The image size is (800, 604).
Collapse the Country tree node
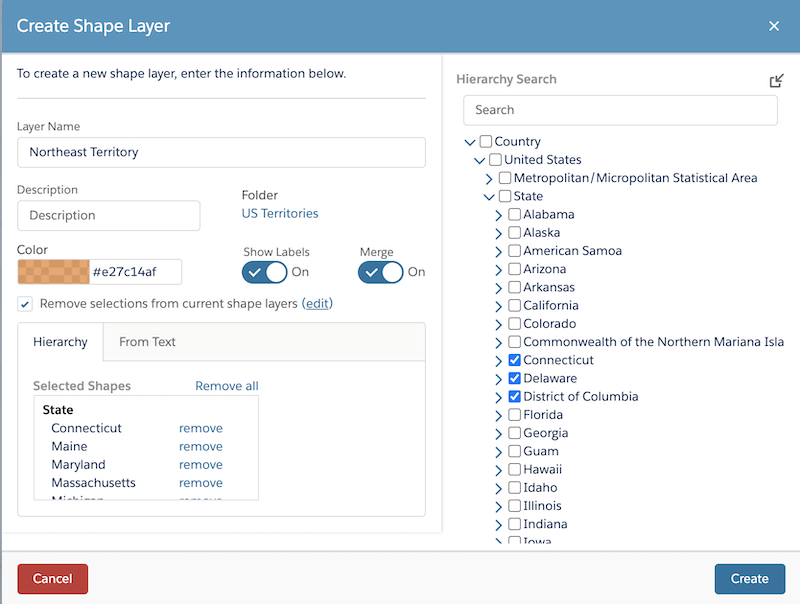click(x=470, y=142)
